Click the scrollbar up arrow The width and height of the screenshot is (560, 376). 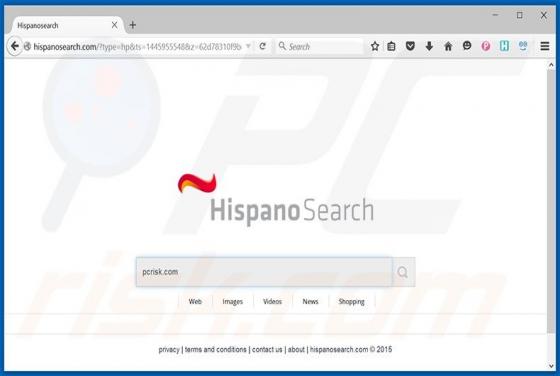[x=551, y=65]
